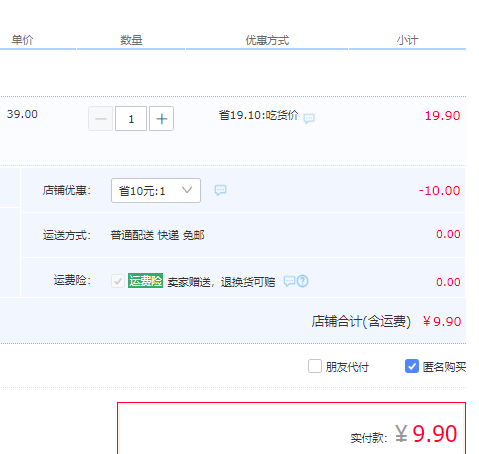Click the 省19.10:吃货价 discount text
479x454 pixels.
258,115
